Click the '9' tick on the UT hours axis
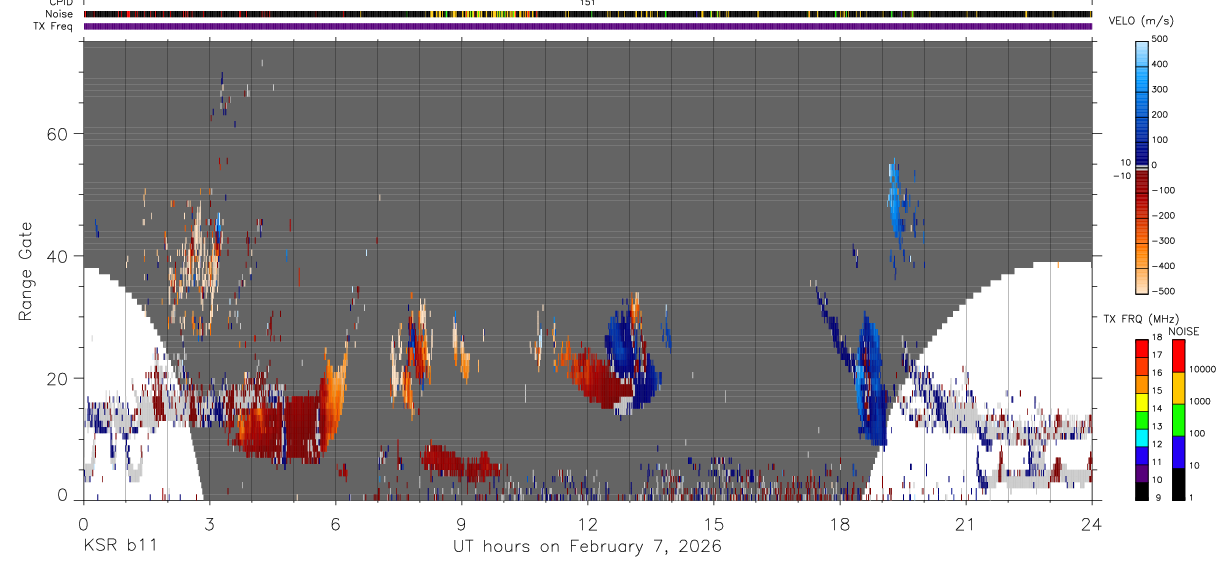The image size is (1228, 567). [x=462, y=524]
